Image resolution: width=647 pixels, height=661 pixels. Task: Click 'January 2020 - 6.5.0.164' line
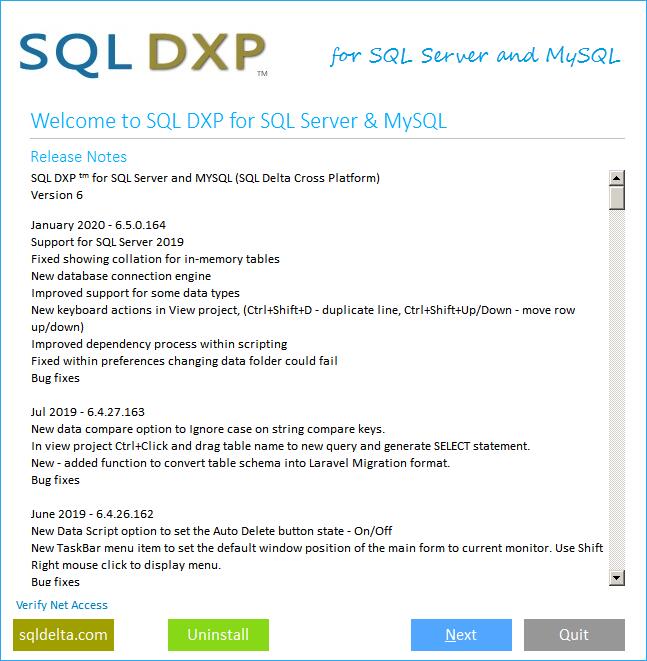pyautogui.click(x=98, y=225)
